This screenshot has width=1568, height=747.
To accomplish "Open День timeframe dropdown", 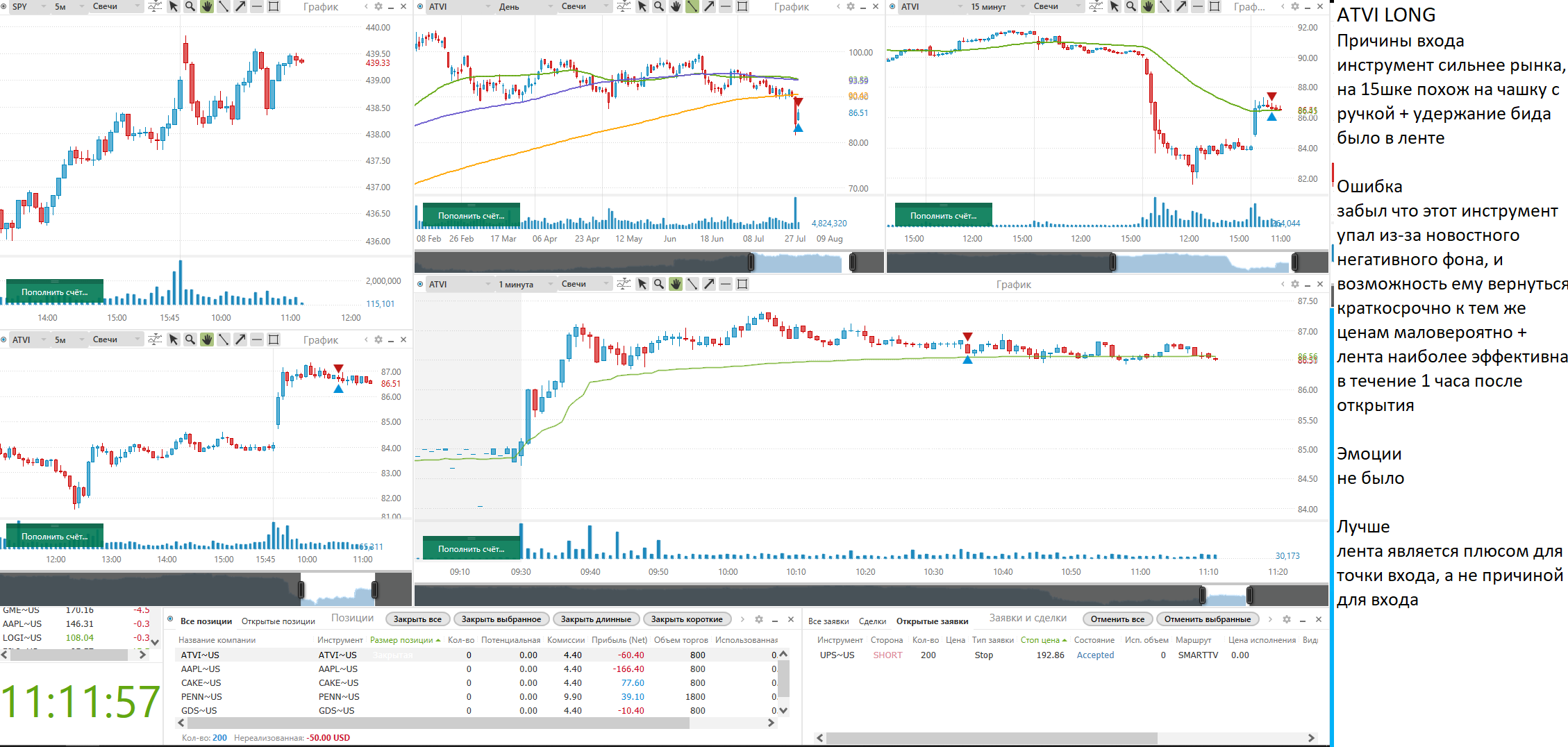I will (525, 6).
